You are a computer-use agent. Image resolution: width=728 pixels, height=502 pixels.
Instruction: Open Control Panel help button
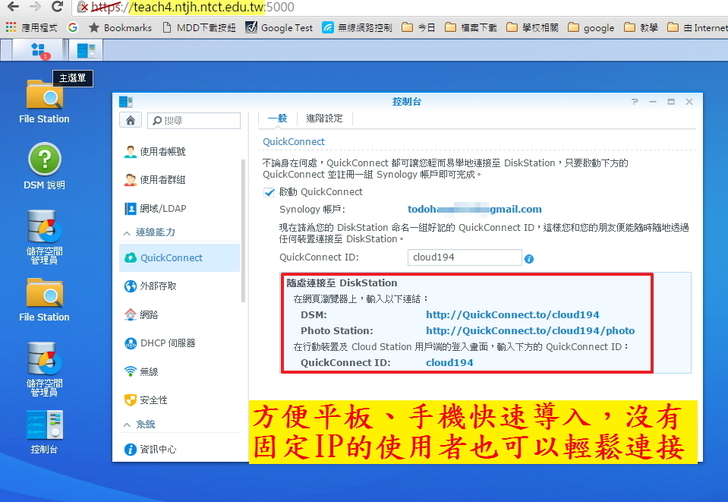[x=635, y=102]
